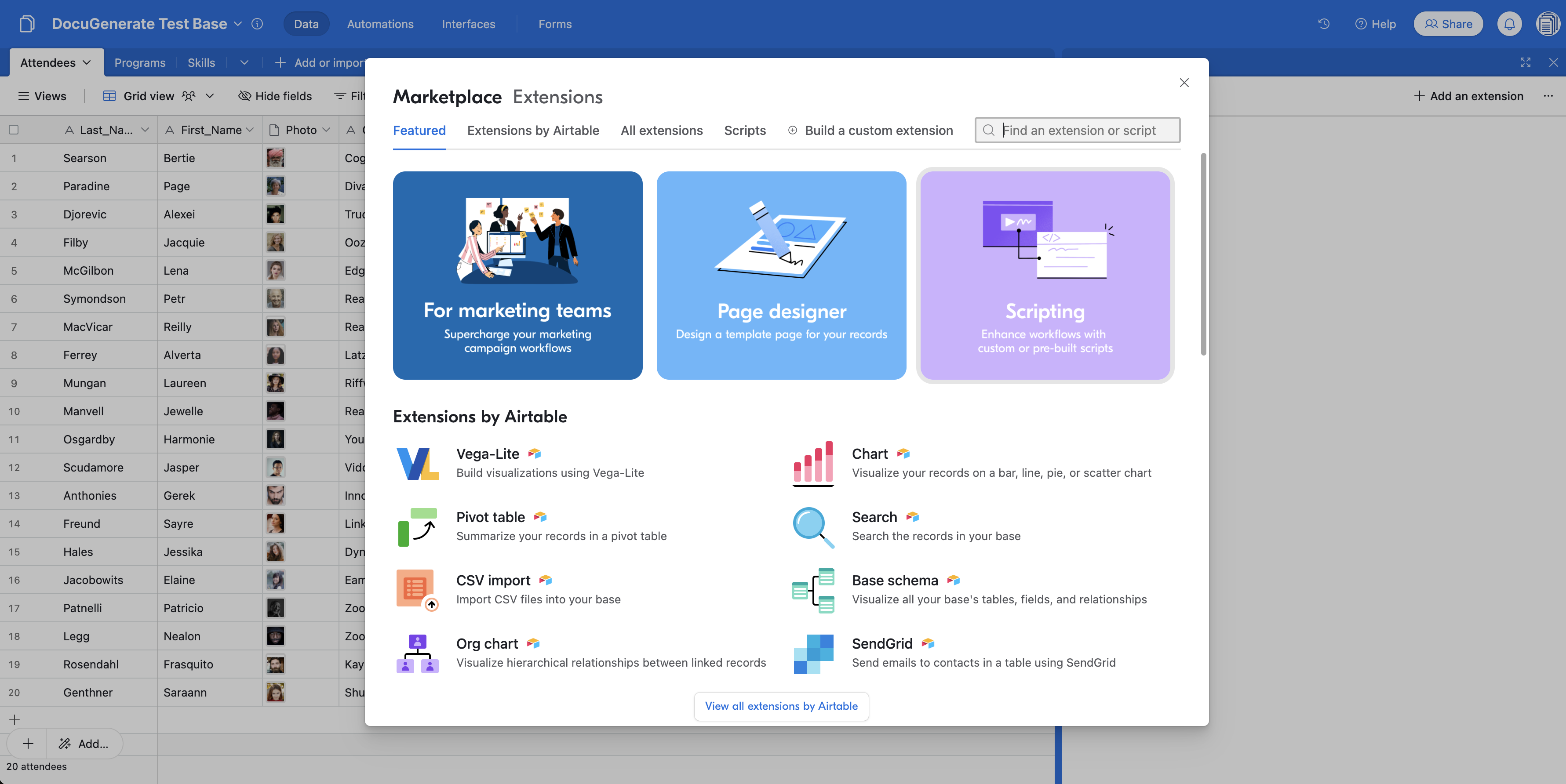Image resolution: width=1566 pixels, height=784 pixels.
Task: Click the Find an extension search field
Action: coord(1078,130)
